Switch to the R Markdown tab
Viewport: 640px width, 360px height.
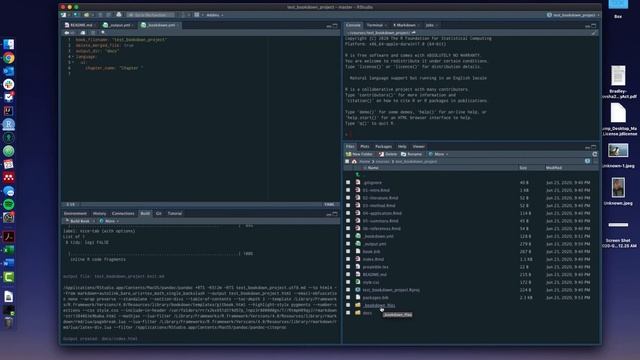(x=404, y=25)
